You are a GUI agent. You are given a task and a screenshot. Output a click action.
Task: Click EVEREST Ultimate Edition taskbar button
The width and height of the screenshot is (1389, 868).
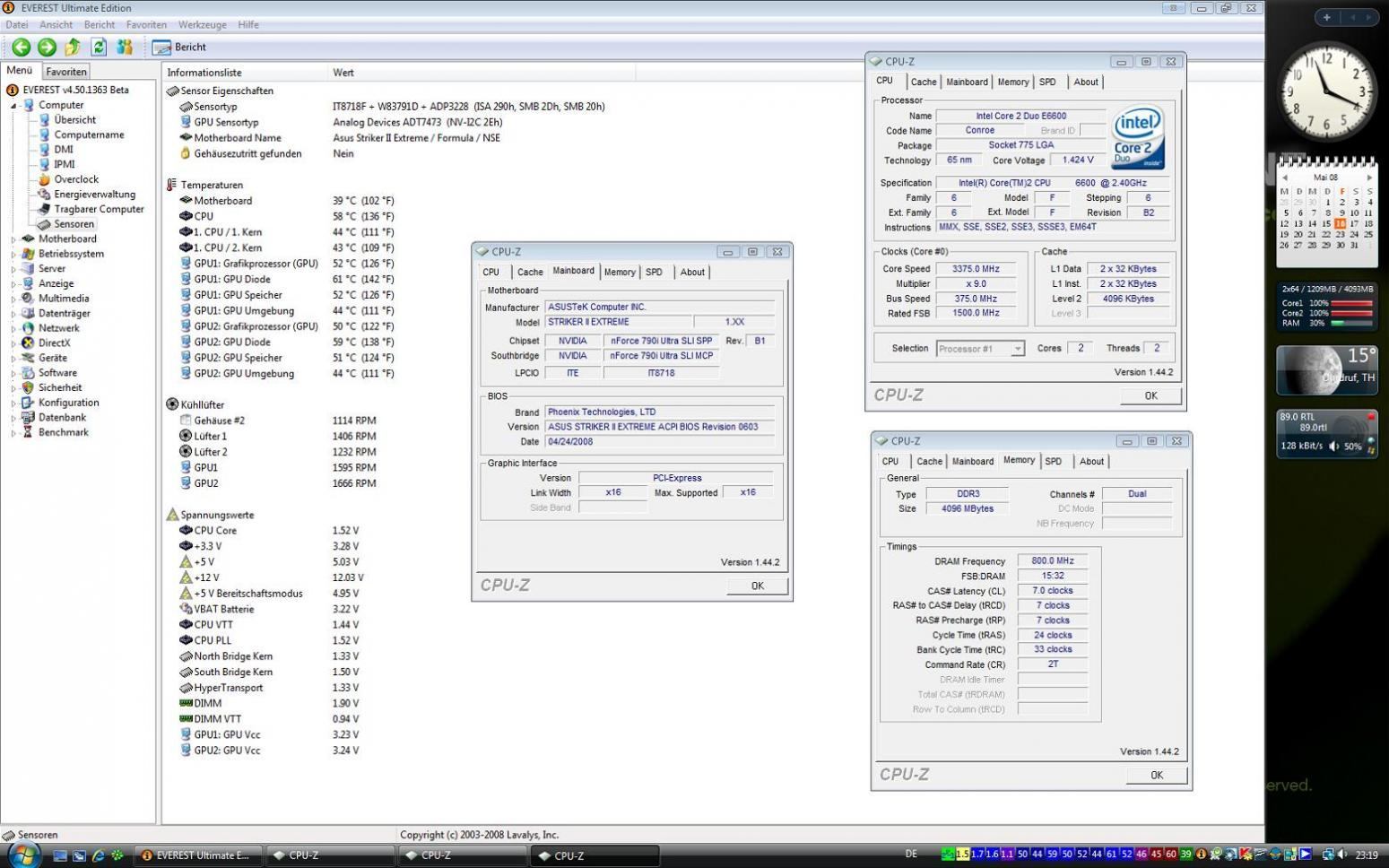click(198, 855)
